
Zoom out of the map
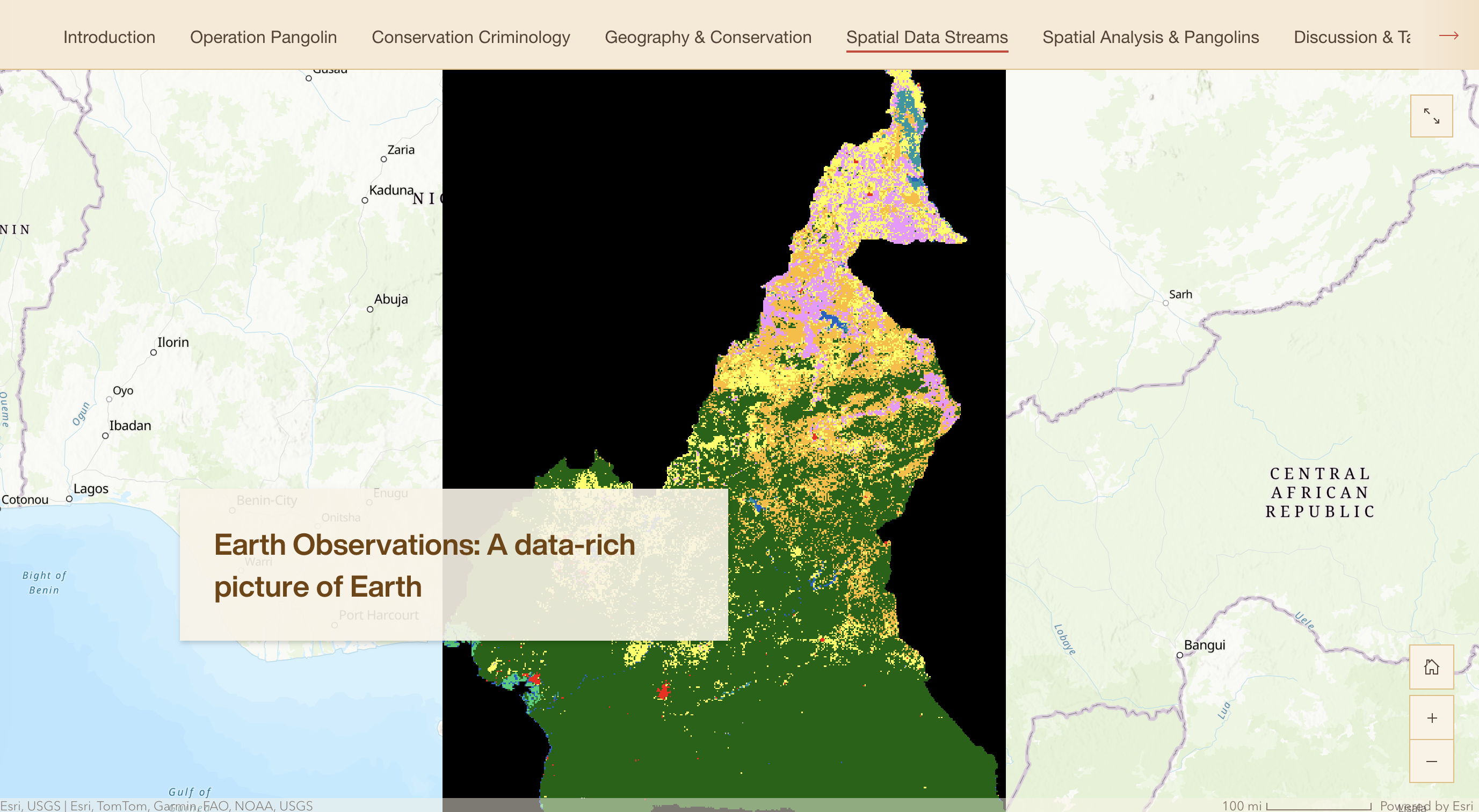[1431, 762]
